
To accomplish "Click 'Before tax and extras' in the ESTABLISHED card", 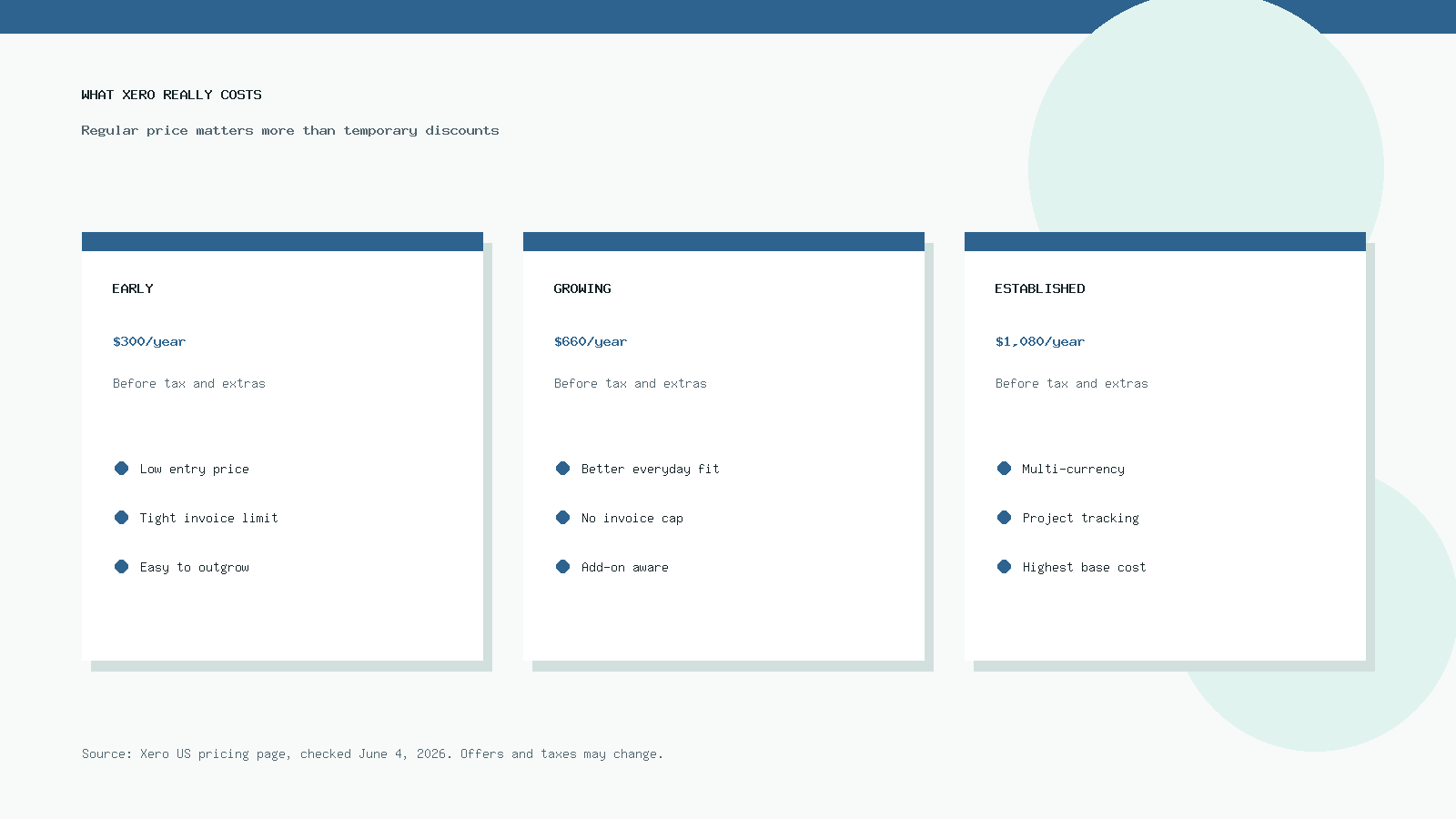I will pos(1072,384).
